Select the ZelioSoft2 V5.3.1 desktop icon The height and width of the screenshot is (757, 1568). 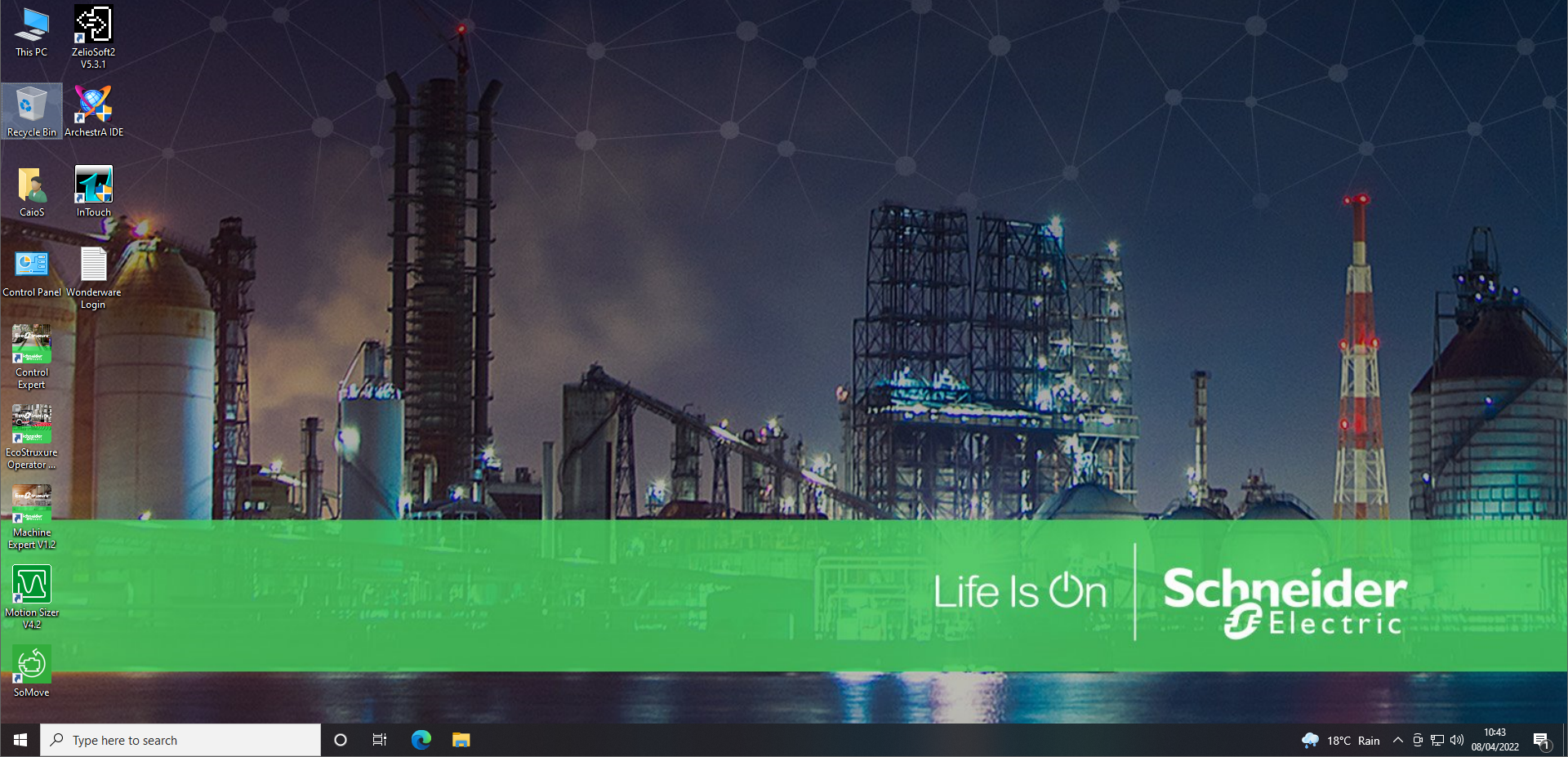[93, 37]
